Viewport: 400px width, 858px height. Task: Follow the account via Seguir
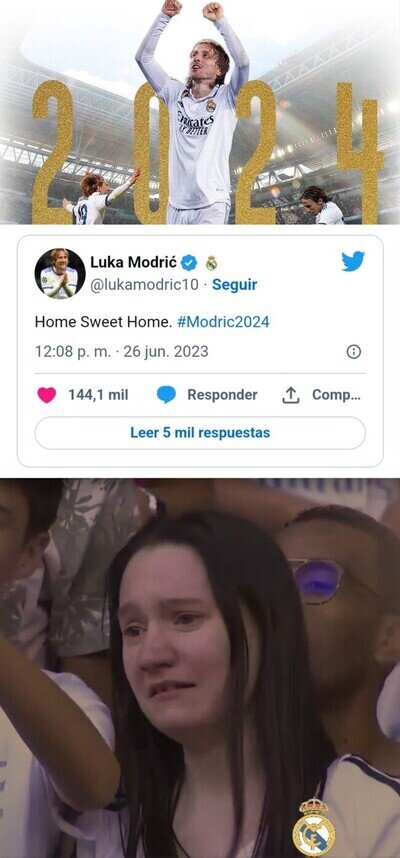click(x=235, y=285)
